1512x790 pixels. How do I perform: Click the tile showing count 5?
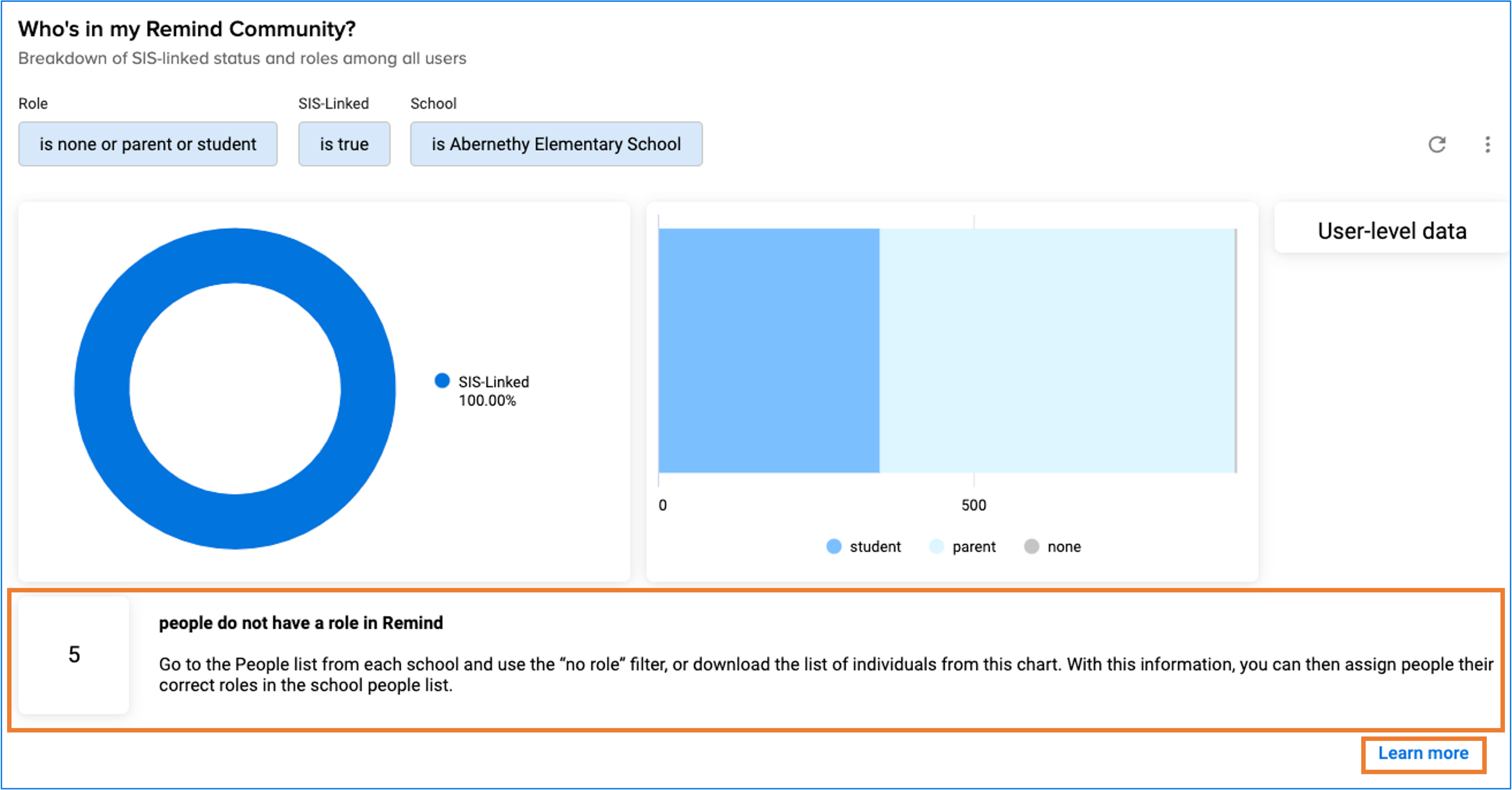[x=74, y=655]
